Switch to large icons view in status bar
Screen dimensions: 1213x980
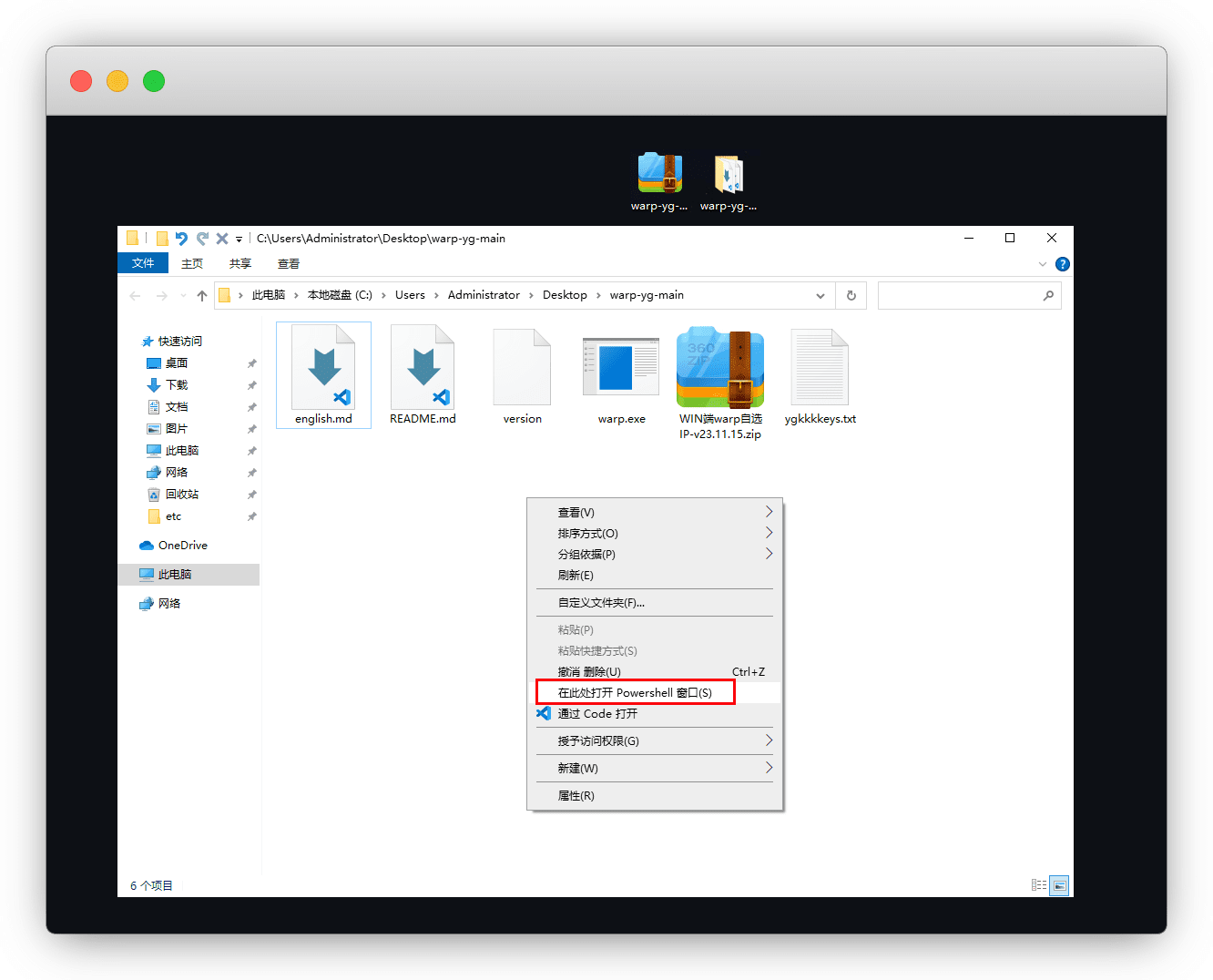coord(1059,885)
